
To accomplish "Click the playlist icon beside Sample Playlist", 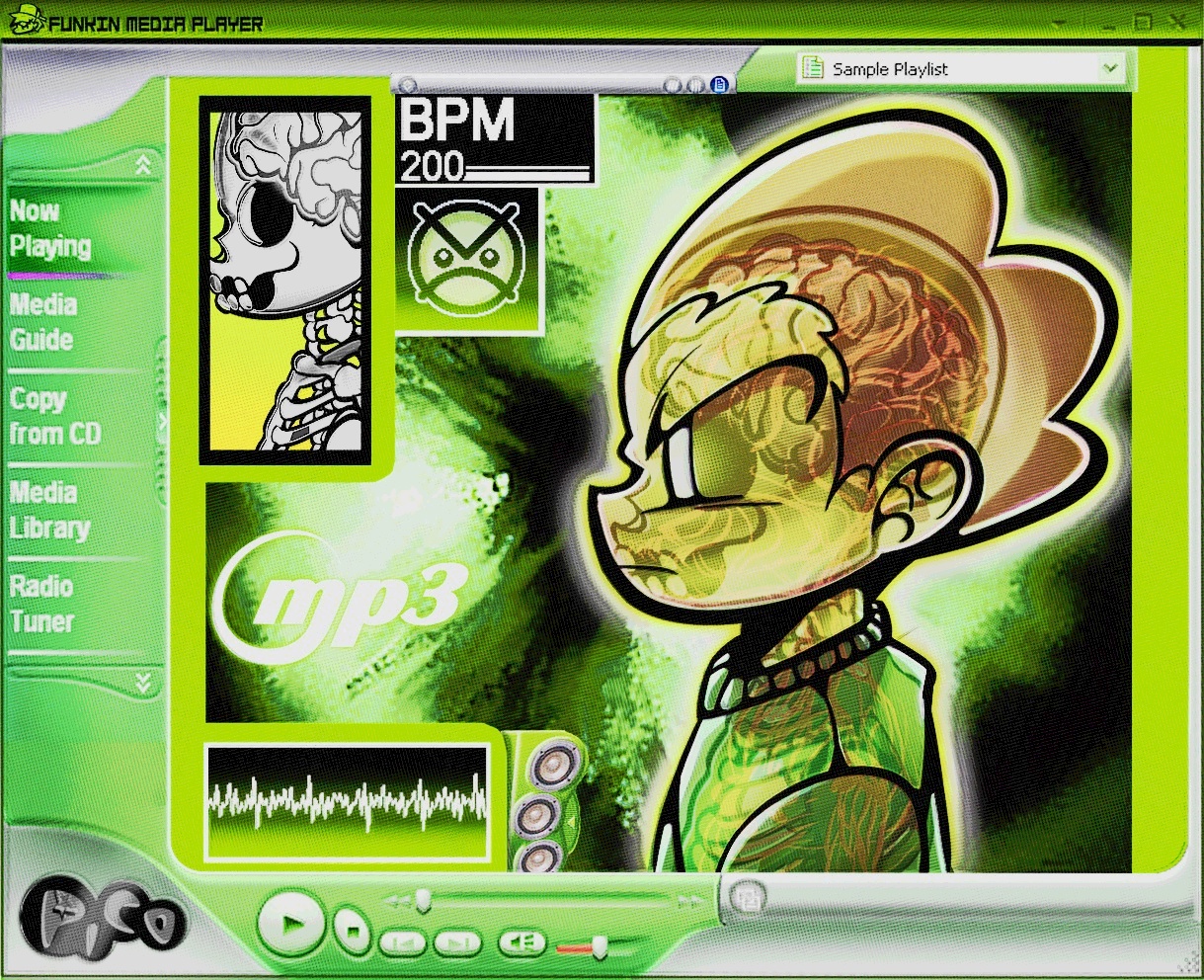I will (x=813, y=68).
